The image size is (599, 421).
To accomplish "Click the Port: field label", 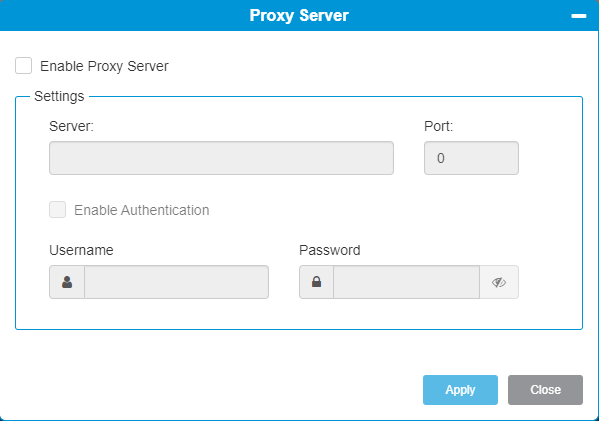I will [x=439, y=126].
